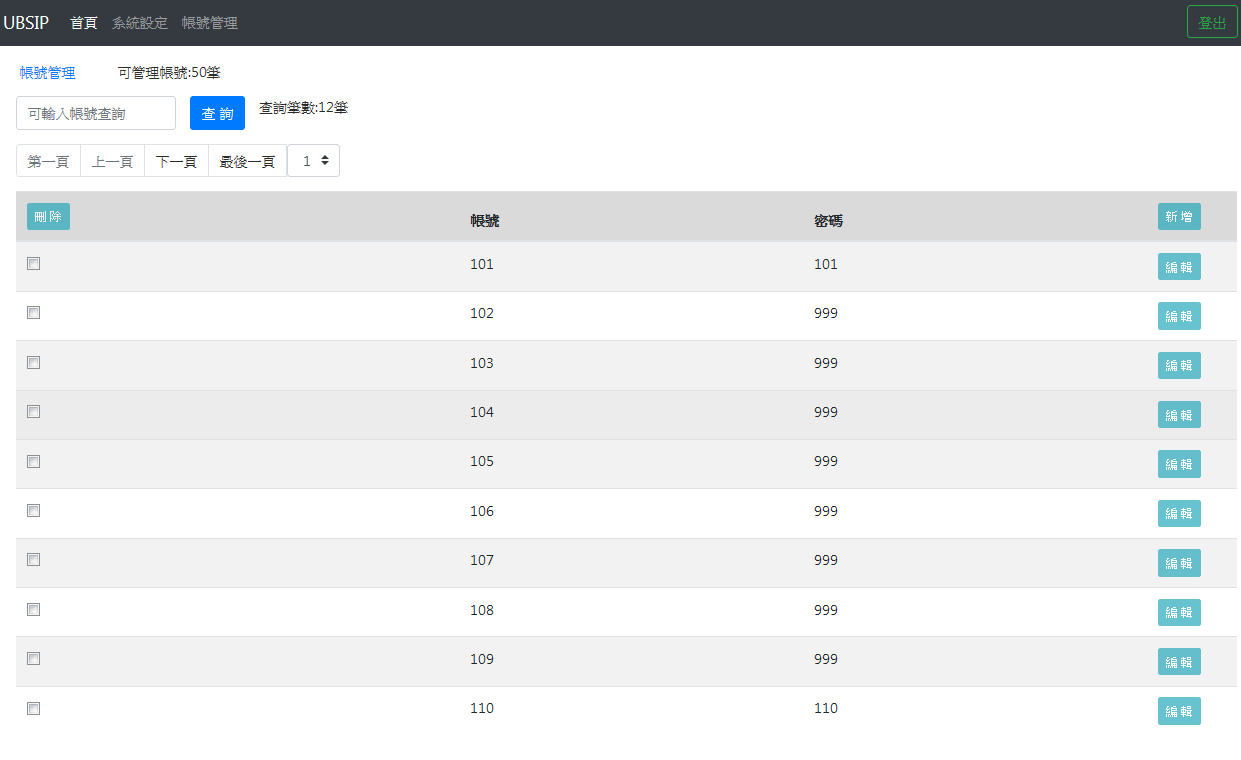This screenshot has width=1241, height=760.
Task: Open the 首頁 nav menu item
Action: [84, 23]
